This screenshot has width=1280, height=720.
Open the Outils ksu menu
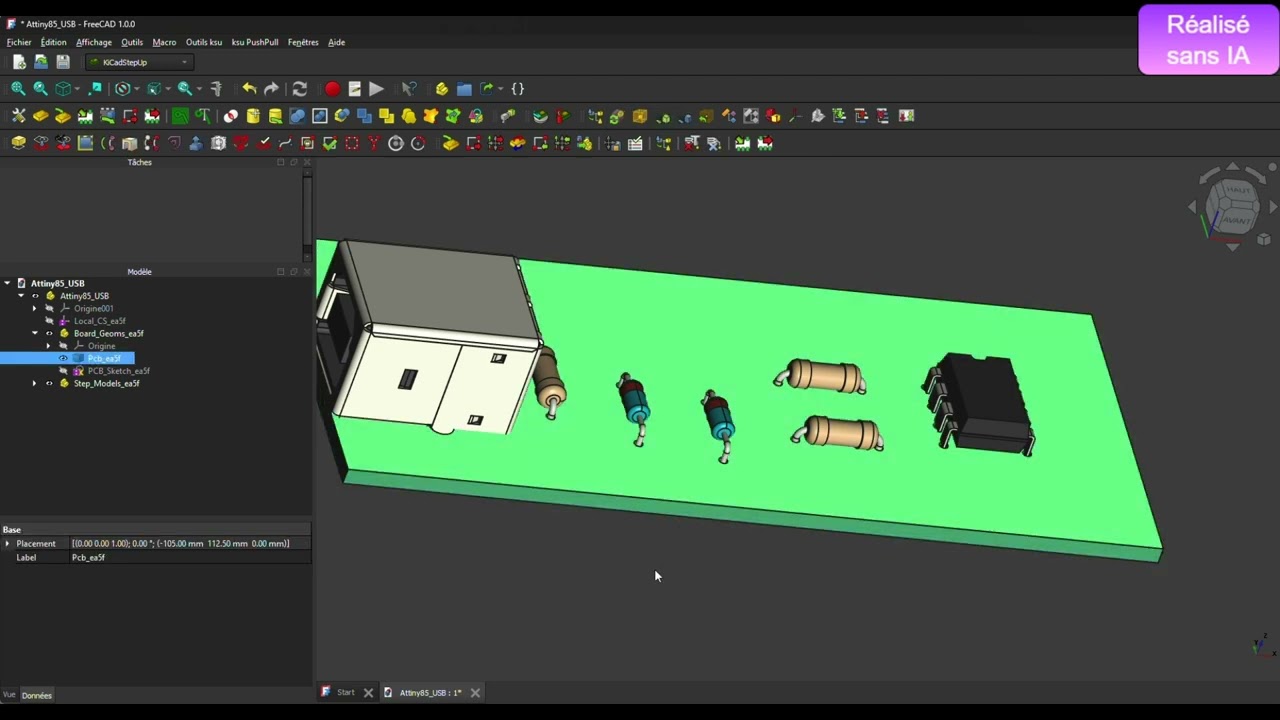[204, 42]
